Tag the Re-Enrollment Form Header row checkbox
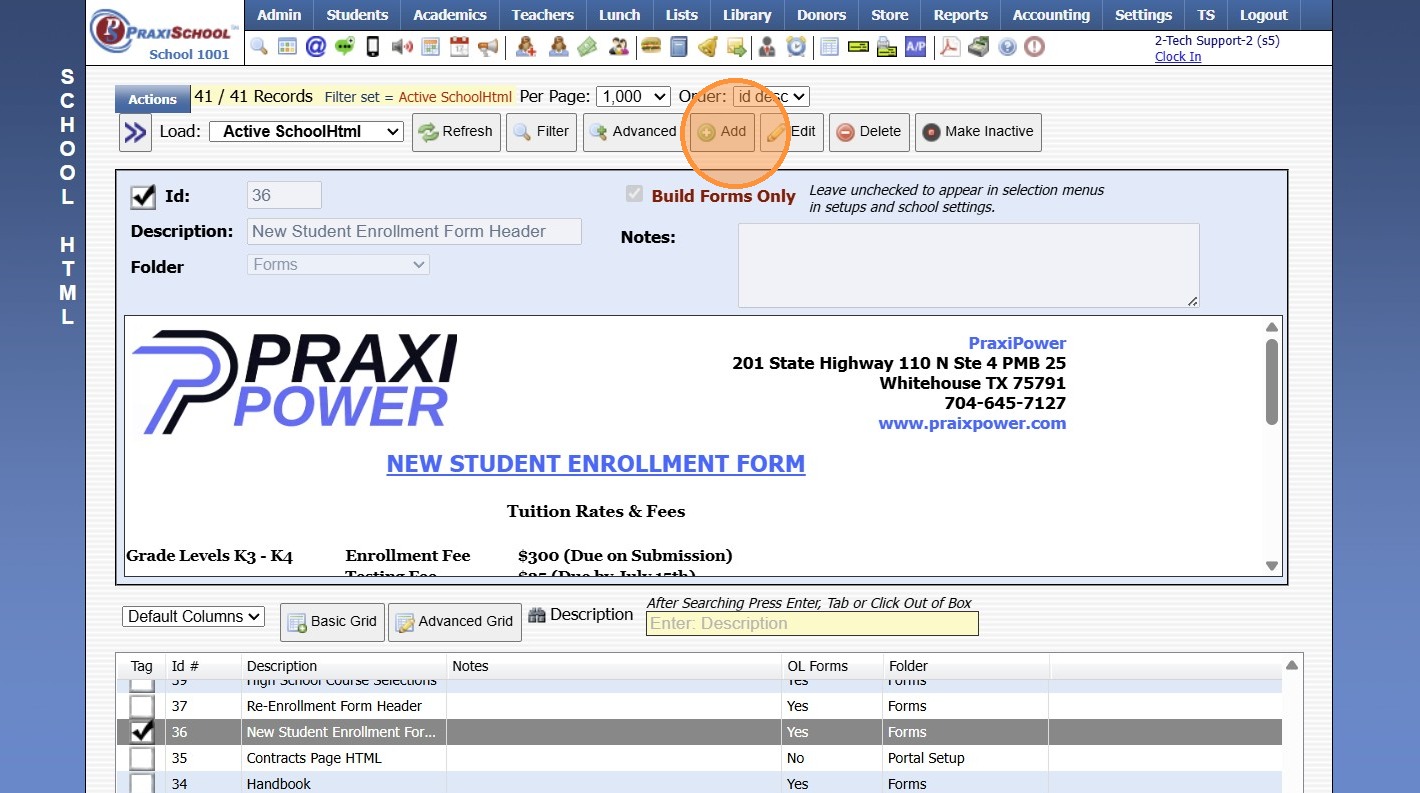 (142, 706)
